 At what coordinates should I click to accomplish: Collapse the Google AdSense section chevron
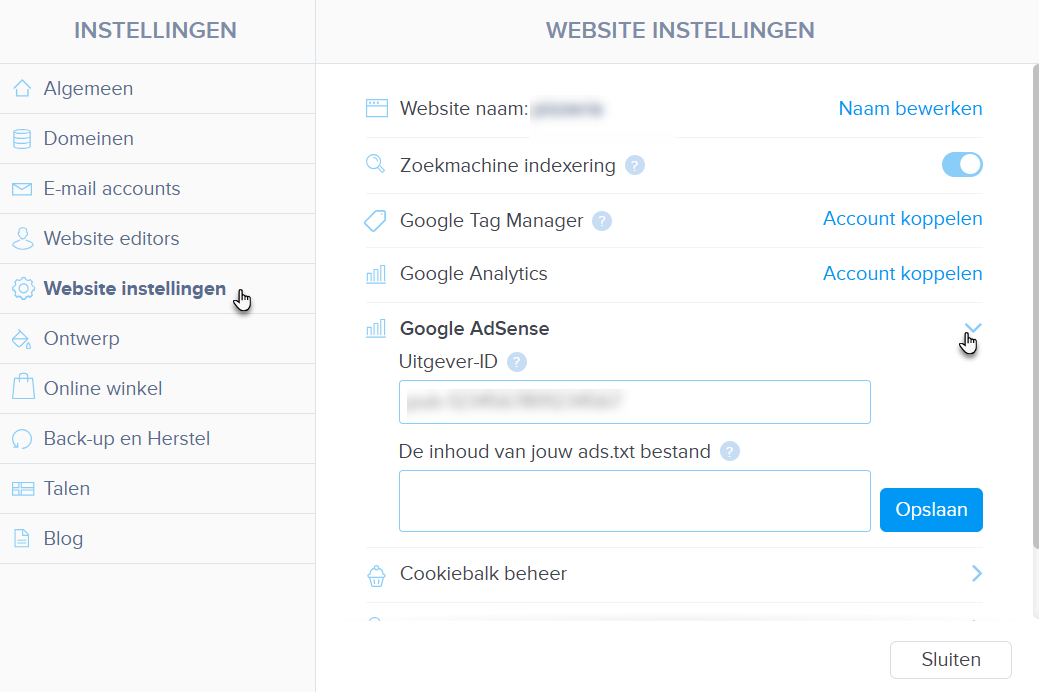click(x=974, y=329)
